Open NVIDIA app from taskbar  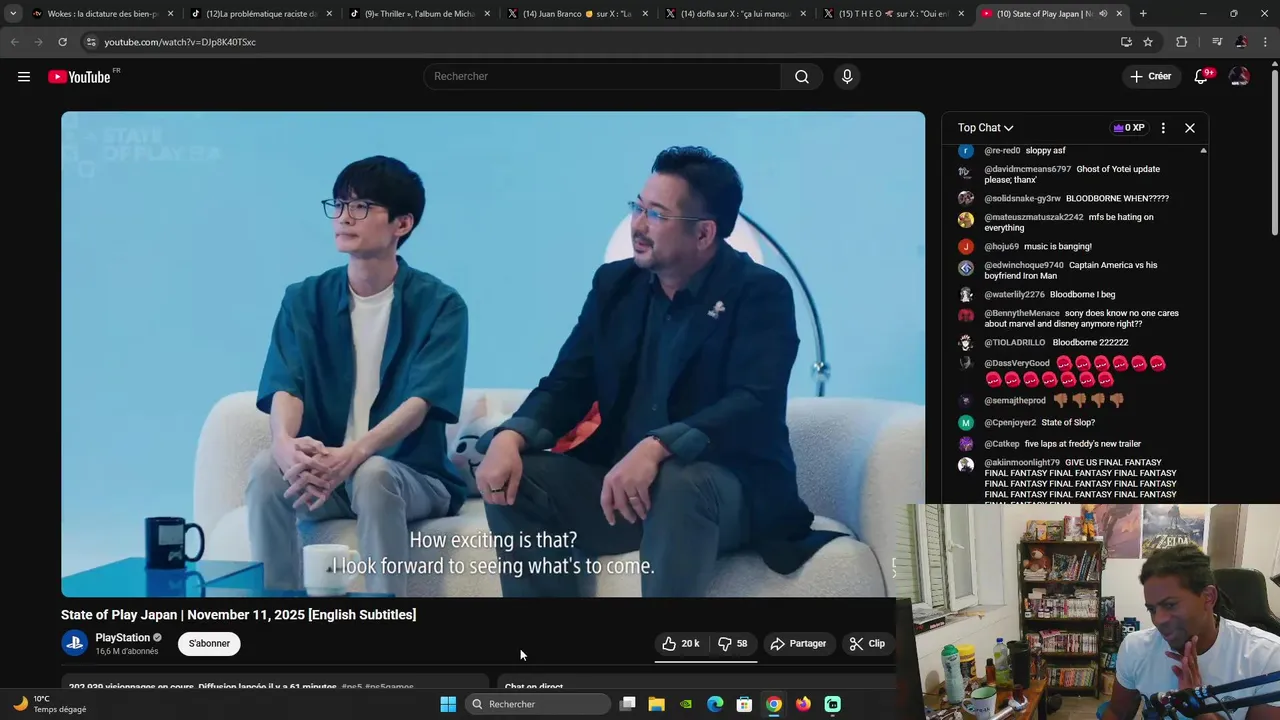(x=686, y=704)
